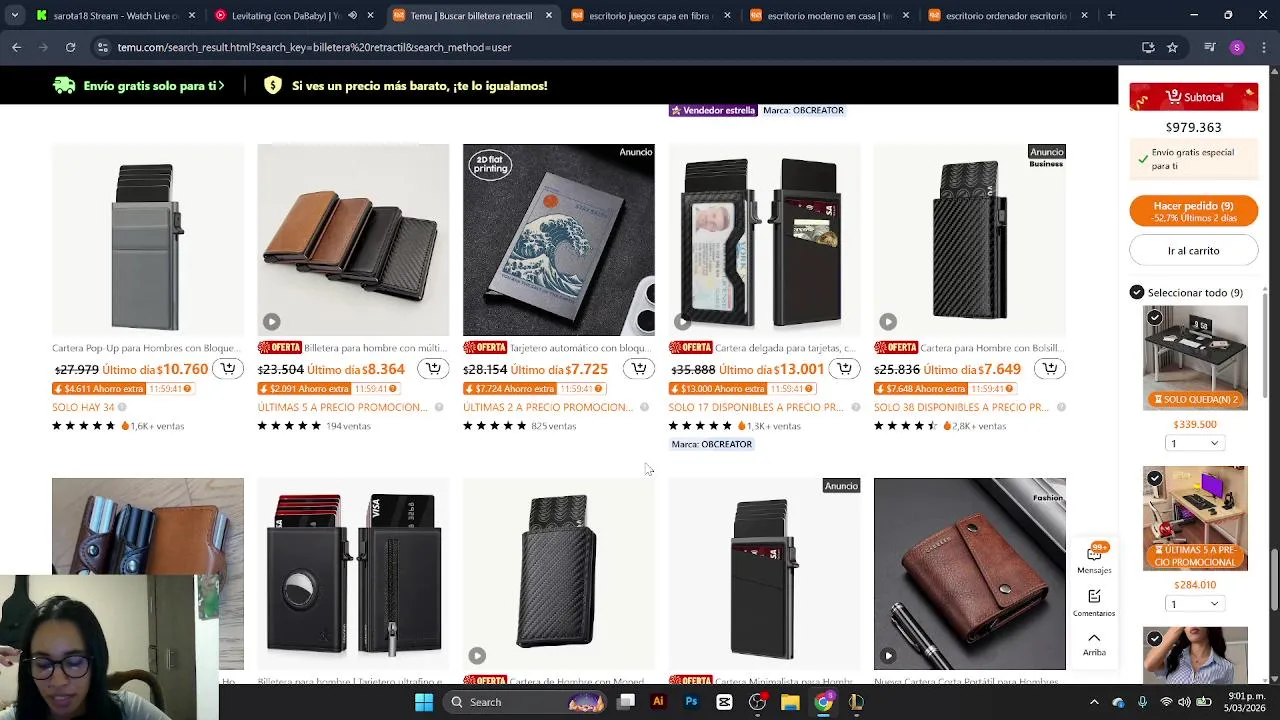Click the Arriba back-to-top arrow
This screenshot has height=720, width=1280.
(x=1094, y=644)
